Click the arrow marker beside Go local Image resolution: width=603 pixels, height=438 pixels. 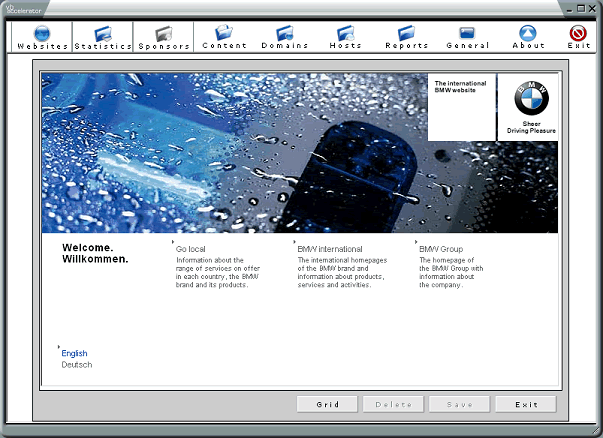click(173, 242)
